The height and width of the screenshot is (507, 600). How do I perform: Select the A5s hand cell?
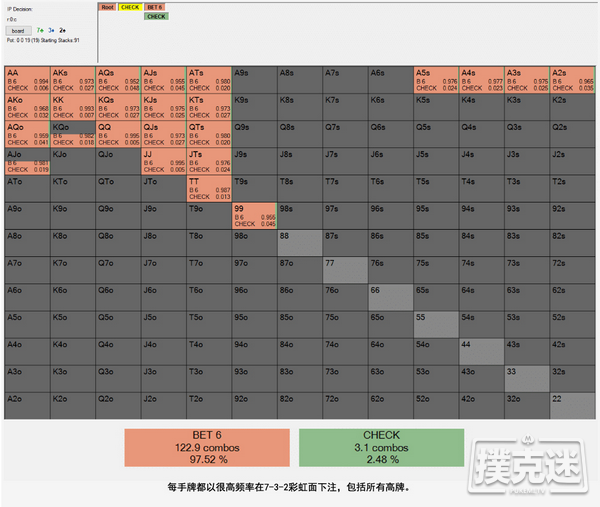(x=436, y=80)
